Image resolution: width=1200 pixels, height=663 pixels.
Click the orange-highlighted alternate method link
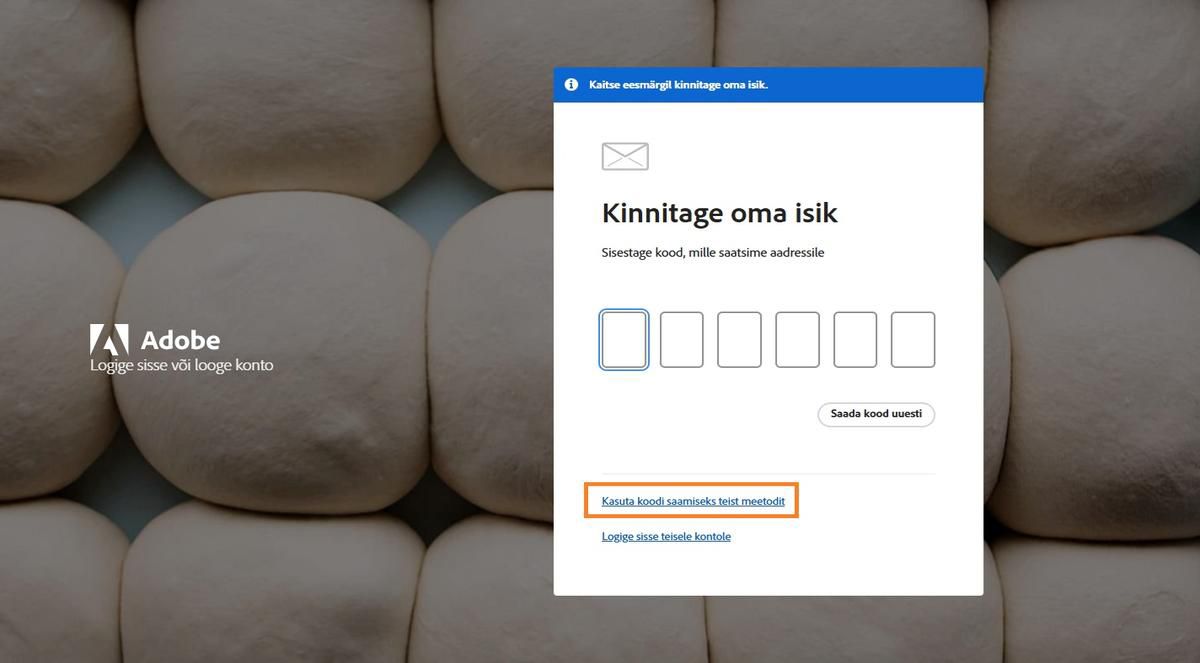tap(692, 500)
